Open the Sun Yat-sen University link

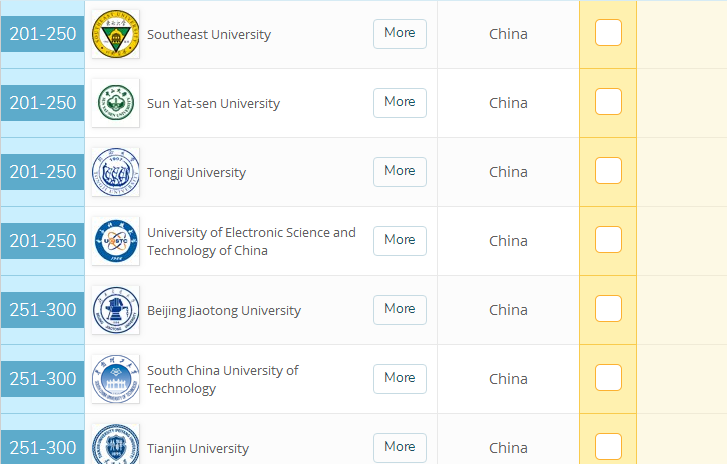[x=213, y=104]
